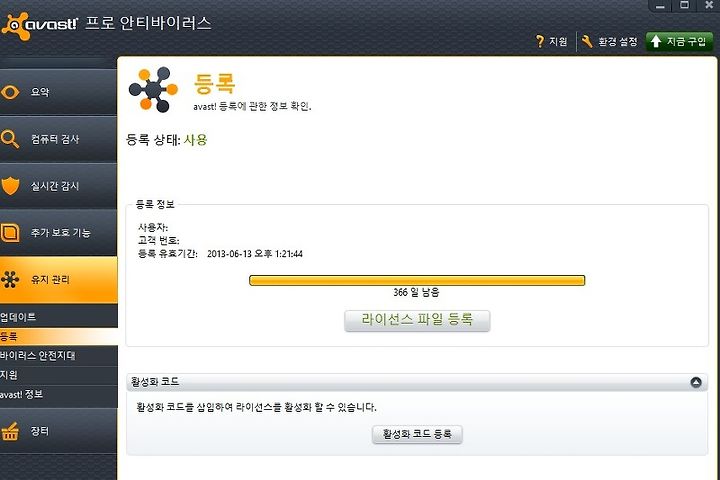Collapse the 활성화 코드 section arrow
720x480 pixels.
696,382
